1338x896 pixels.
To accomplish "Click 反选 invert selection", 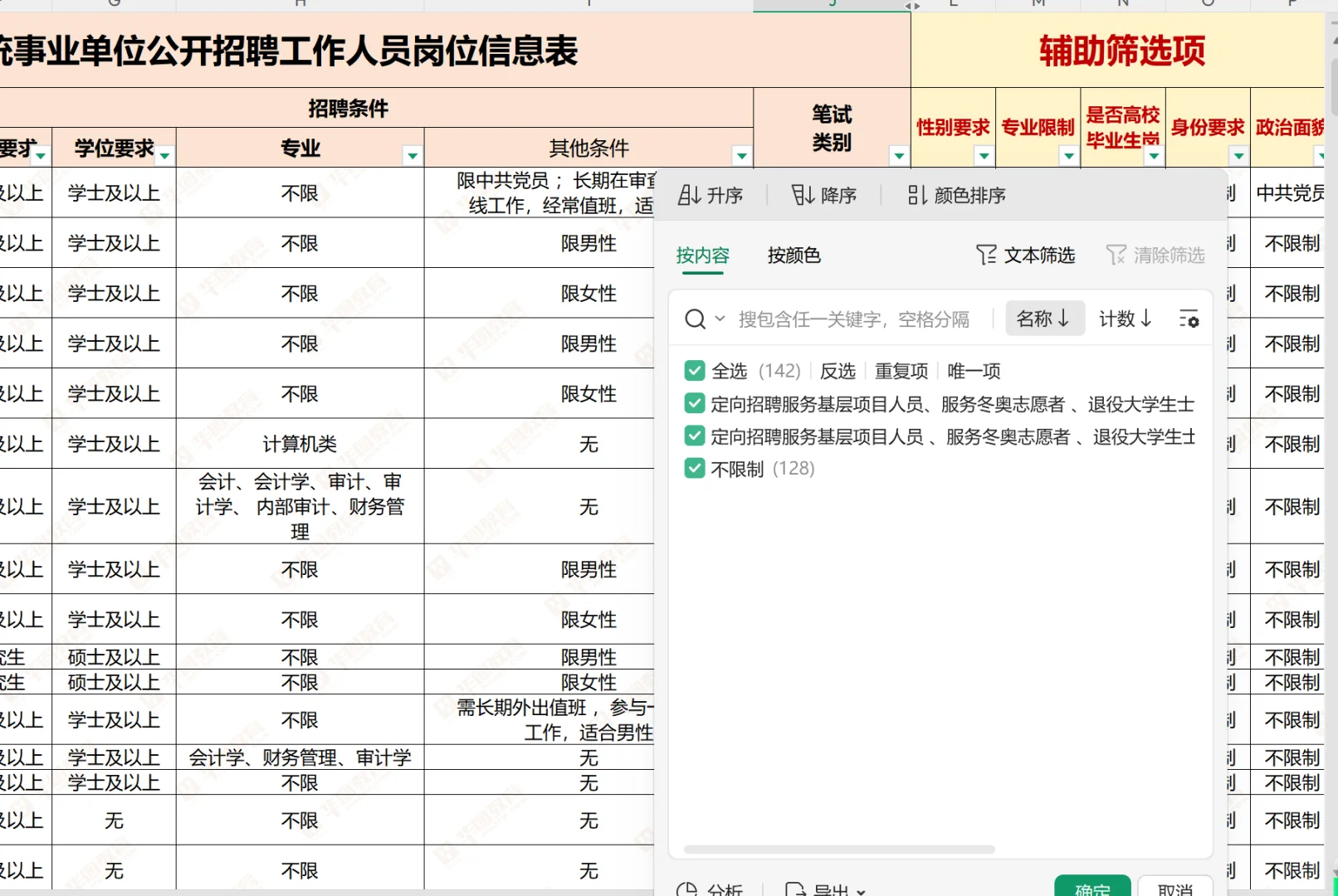I will coord(837,371).
